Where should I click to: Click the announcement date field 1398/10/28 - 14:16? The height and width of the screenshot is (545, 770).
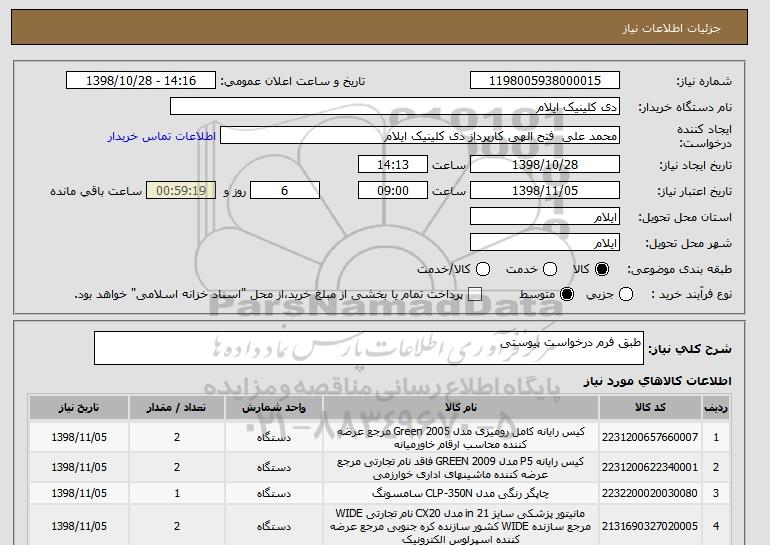pyautogui.click(x=141, y=81)
